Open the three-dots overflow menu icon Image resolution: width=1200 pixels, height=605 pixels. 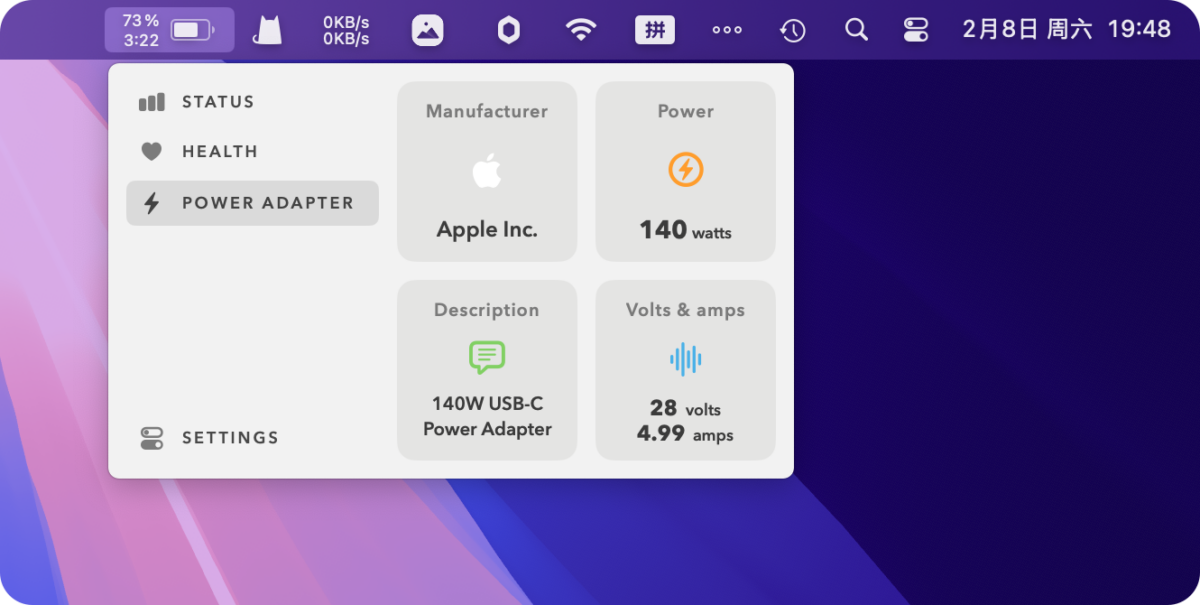pyautogui.click(x=727, y=30)
